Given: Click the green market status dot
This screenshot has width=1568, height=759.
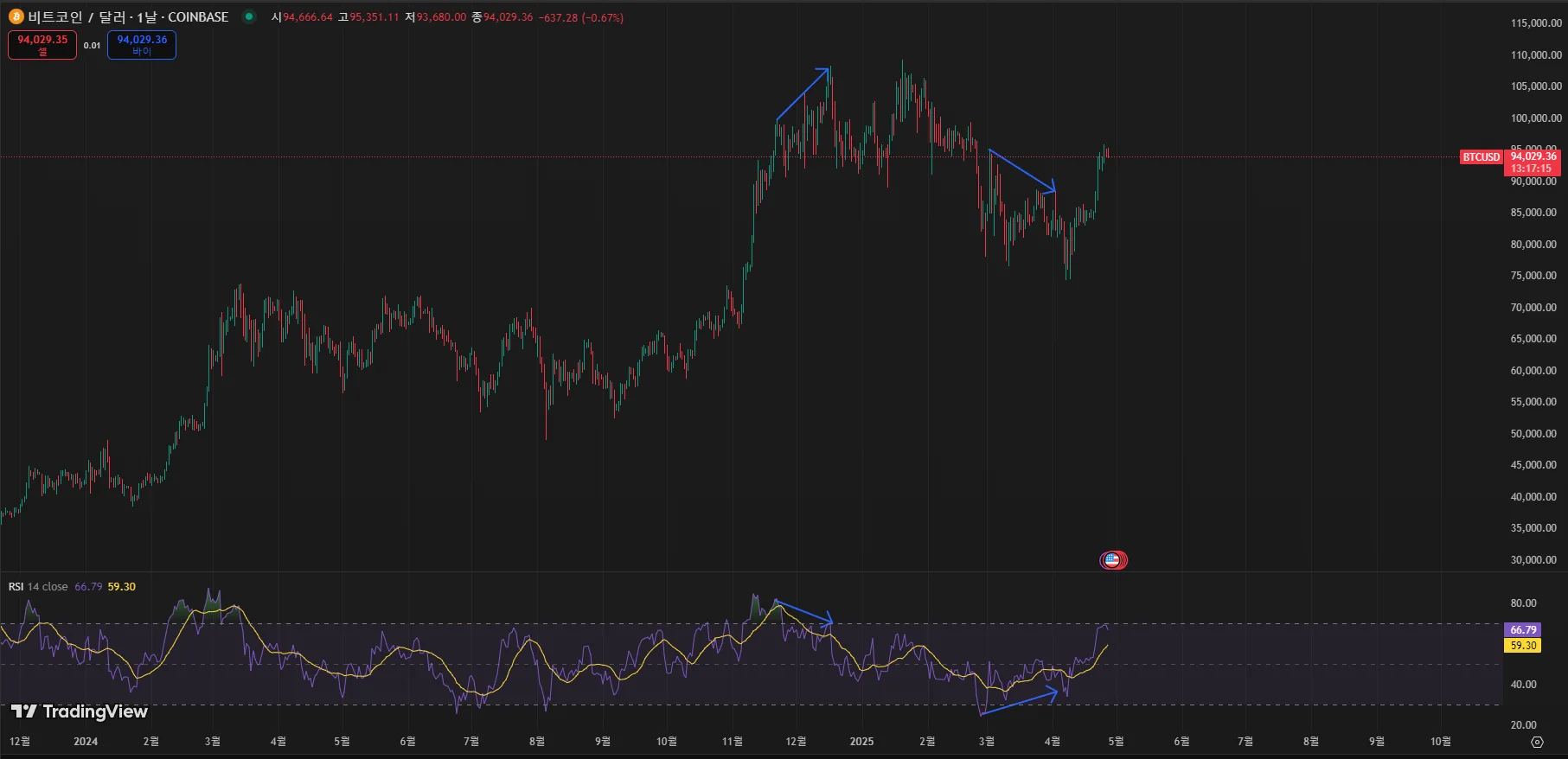Looking at the screenshot, I should pos(249,16).
